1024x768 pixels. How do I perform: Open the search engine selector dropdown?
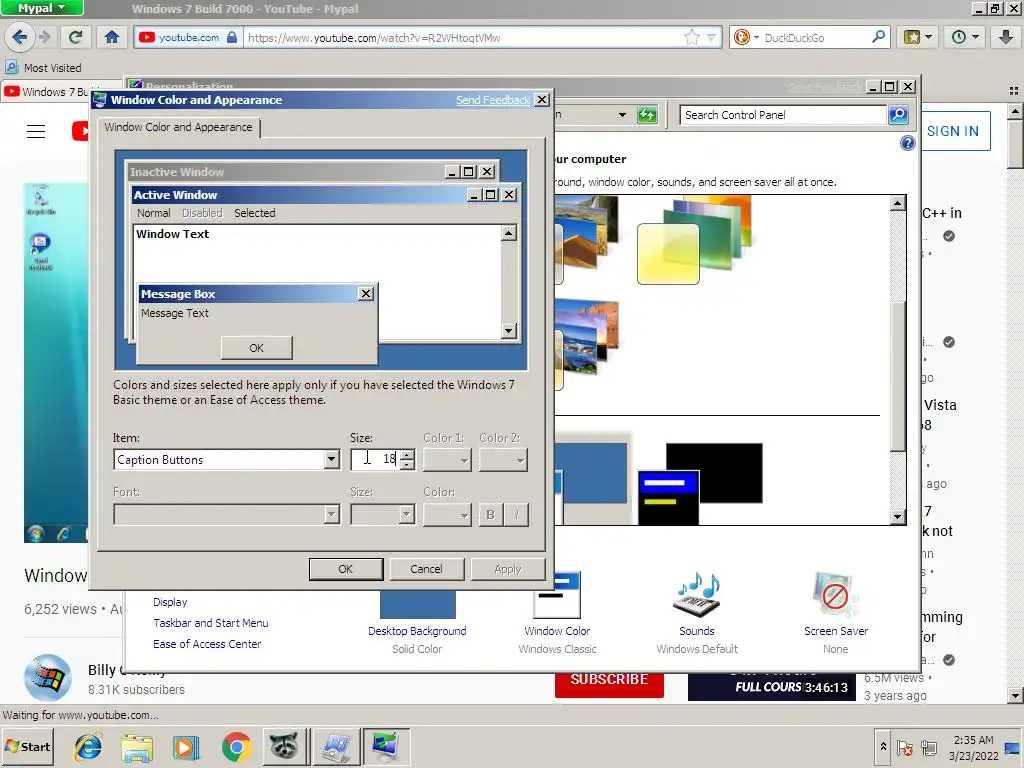click(746, 37)
